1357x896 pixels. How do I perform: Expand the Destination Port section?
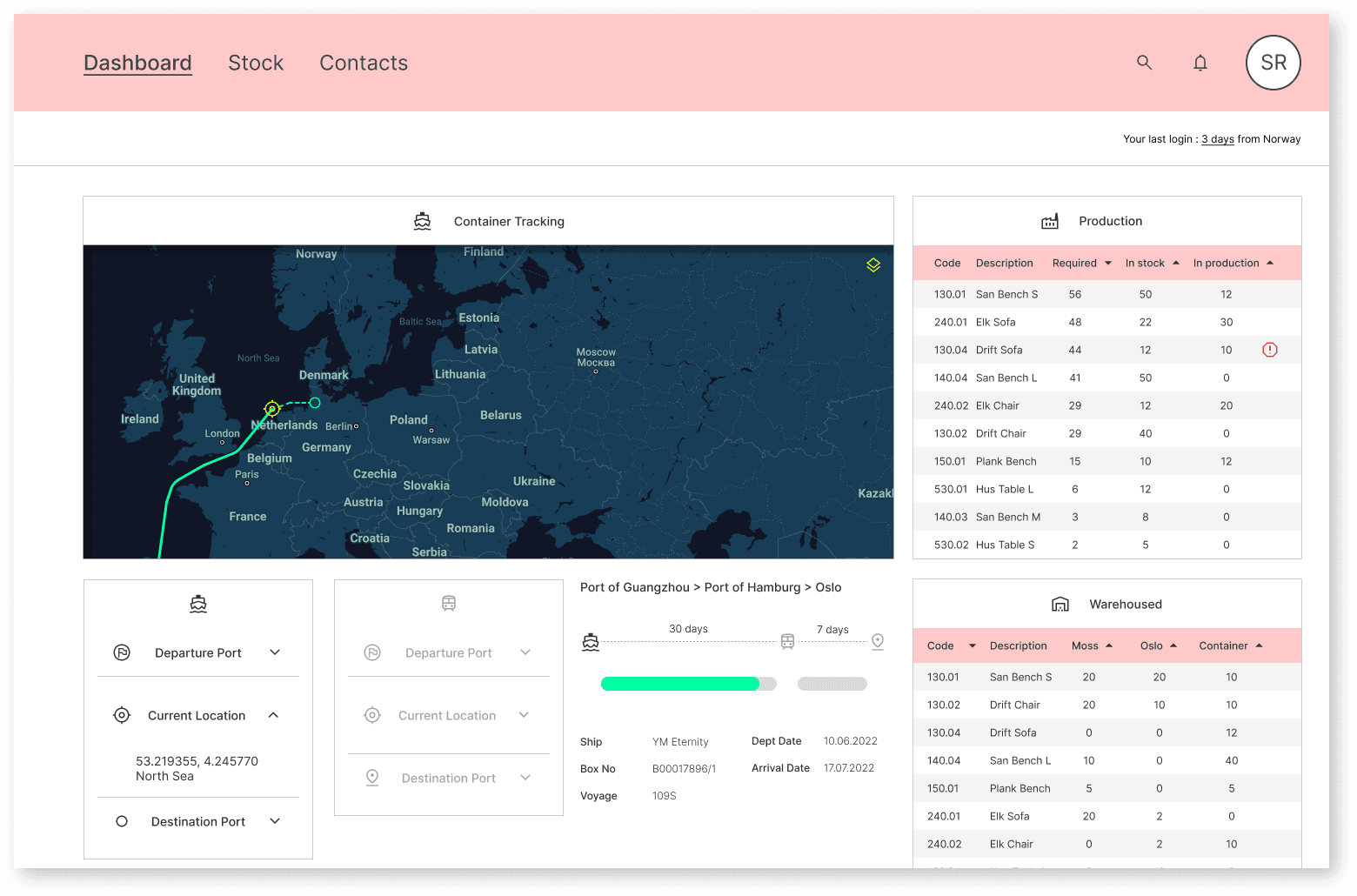click(274, 820)
